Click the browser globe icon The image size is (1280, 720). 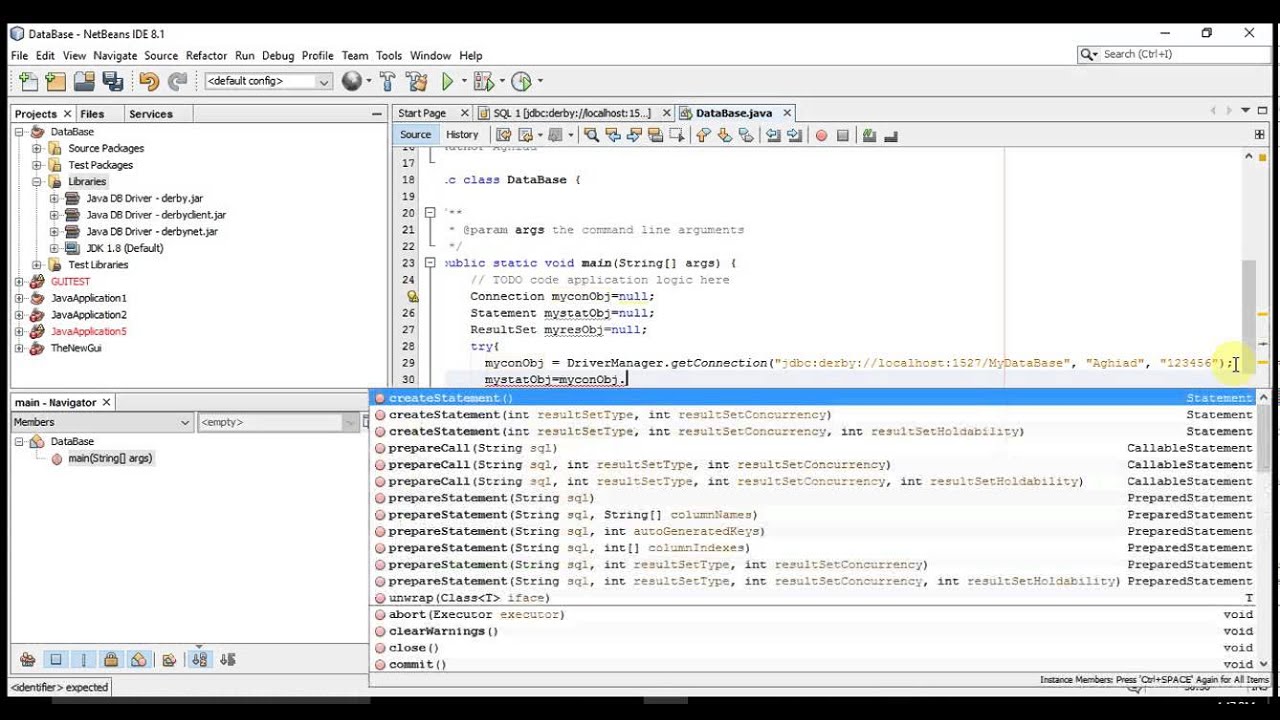coord(352,82)
